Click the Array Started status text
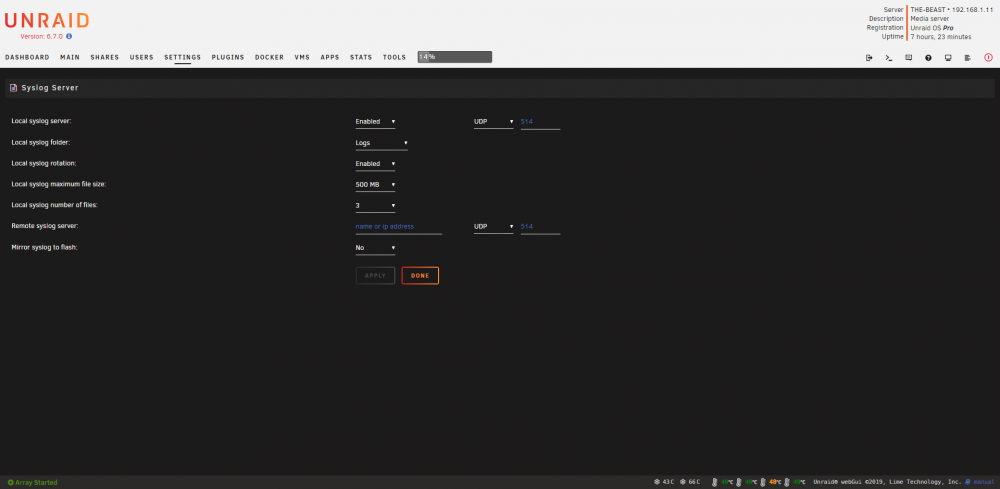1000x489 pixels. click(x=36, y=483)
